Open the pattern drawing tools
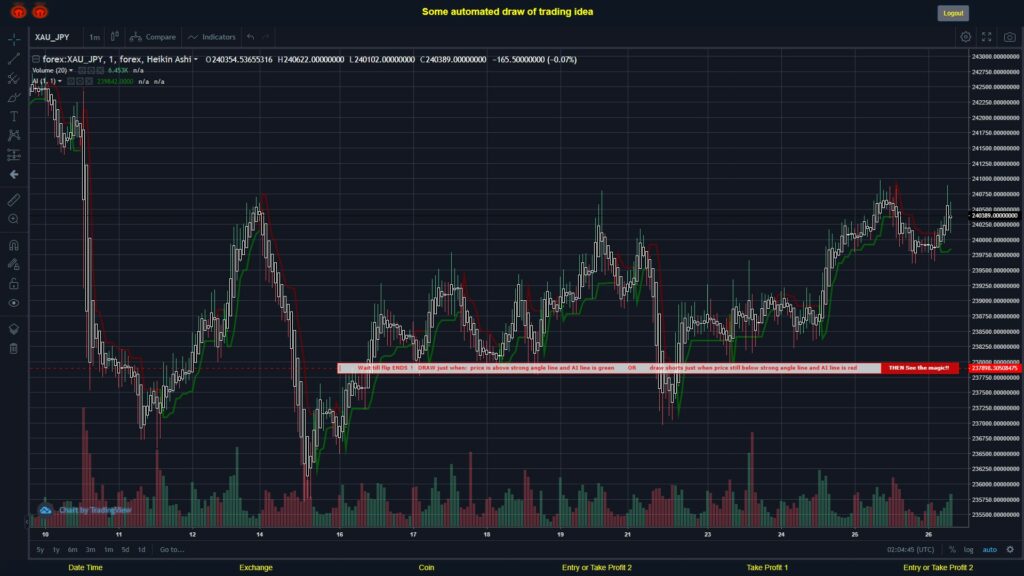 tap(14, 135)
